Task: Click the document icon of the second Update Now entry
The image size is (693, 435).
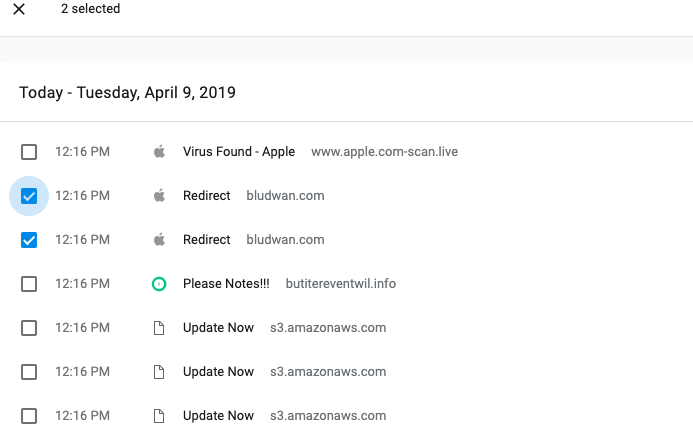Action: pyautogui.click(x=158, y=372)
